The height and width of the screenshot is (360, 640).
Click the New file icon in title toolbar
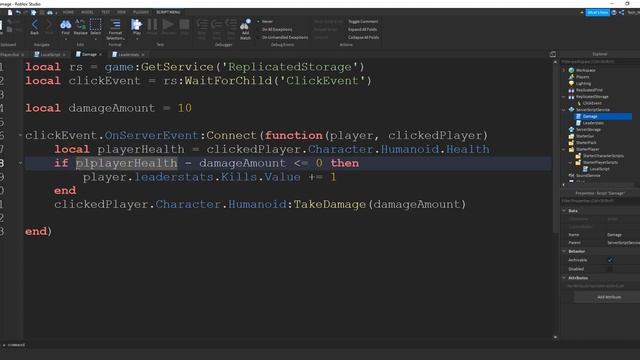[x=10, y=13]
